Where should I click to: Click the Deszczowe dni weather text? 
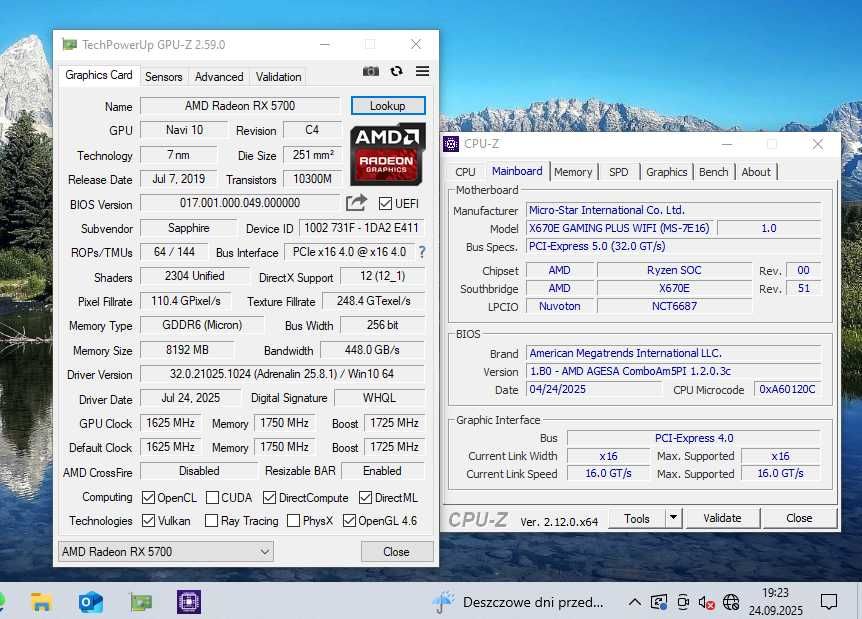click(x=533, y=603)
